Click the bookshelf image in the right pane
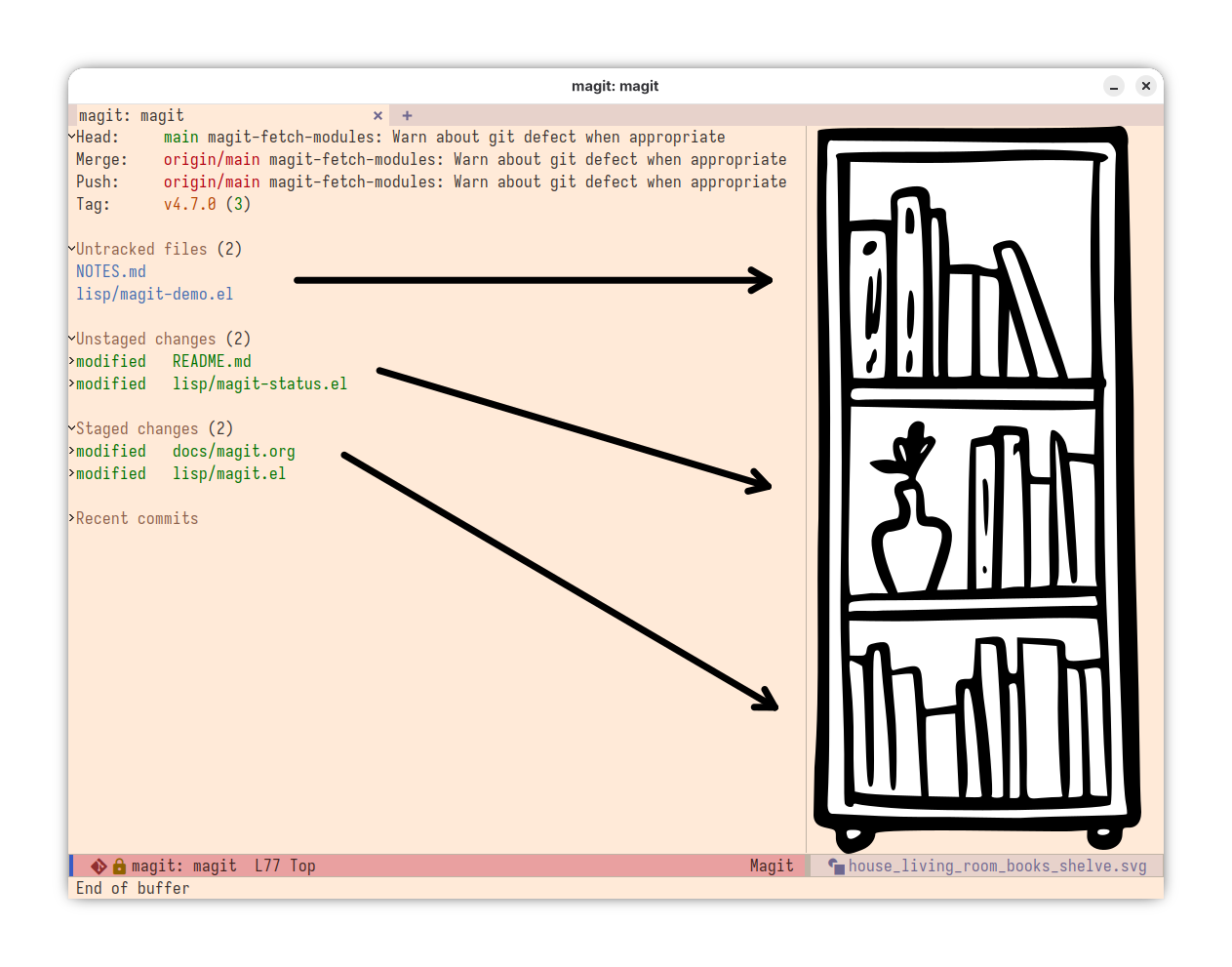Screen dimensions: 1232x967 point(977,488)
